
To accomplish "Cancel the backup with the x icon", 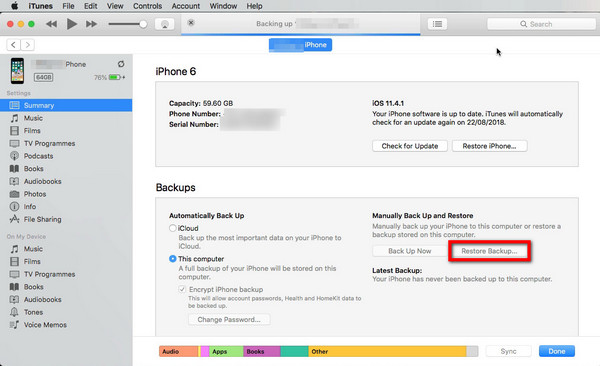I will pyautogui.click(x=191, y=23).
